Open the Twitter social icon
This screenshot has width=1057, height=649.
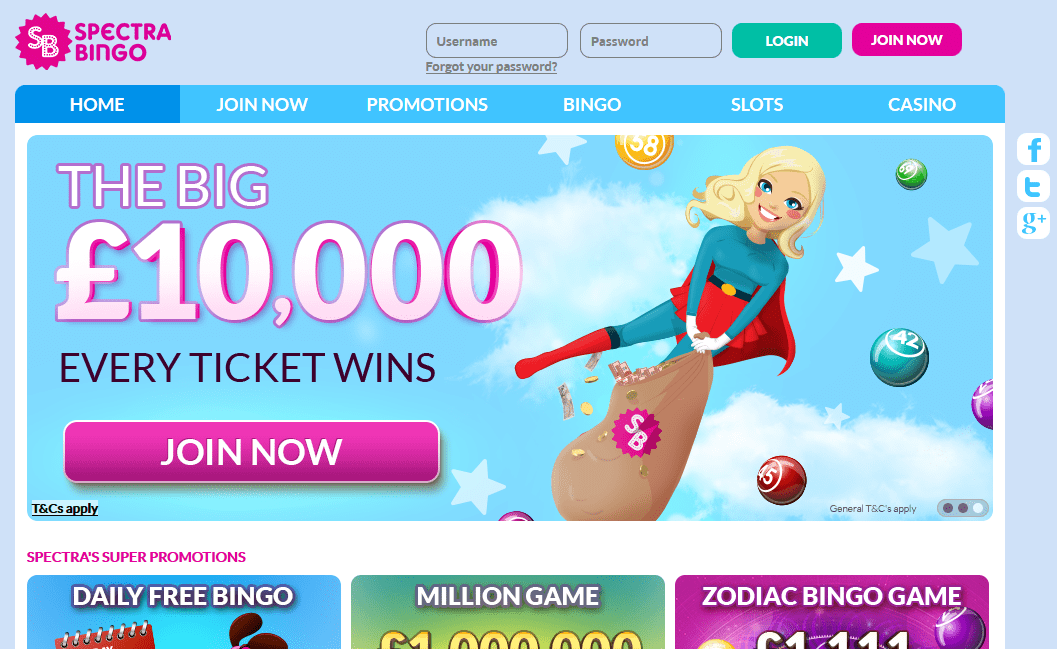1033,186
